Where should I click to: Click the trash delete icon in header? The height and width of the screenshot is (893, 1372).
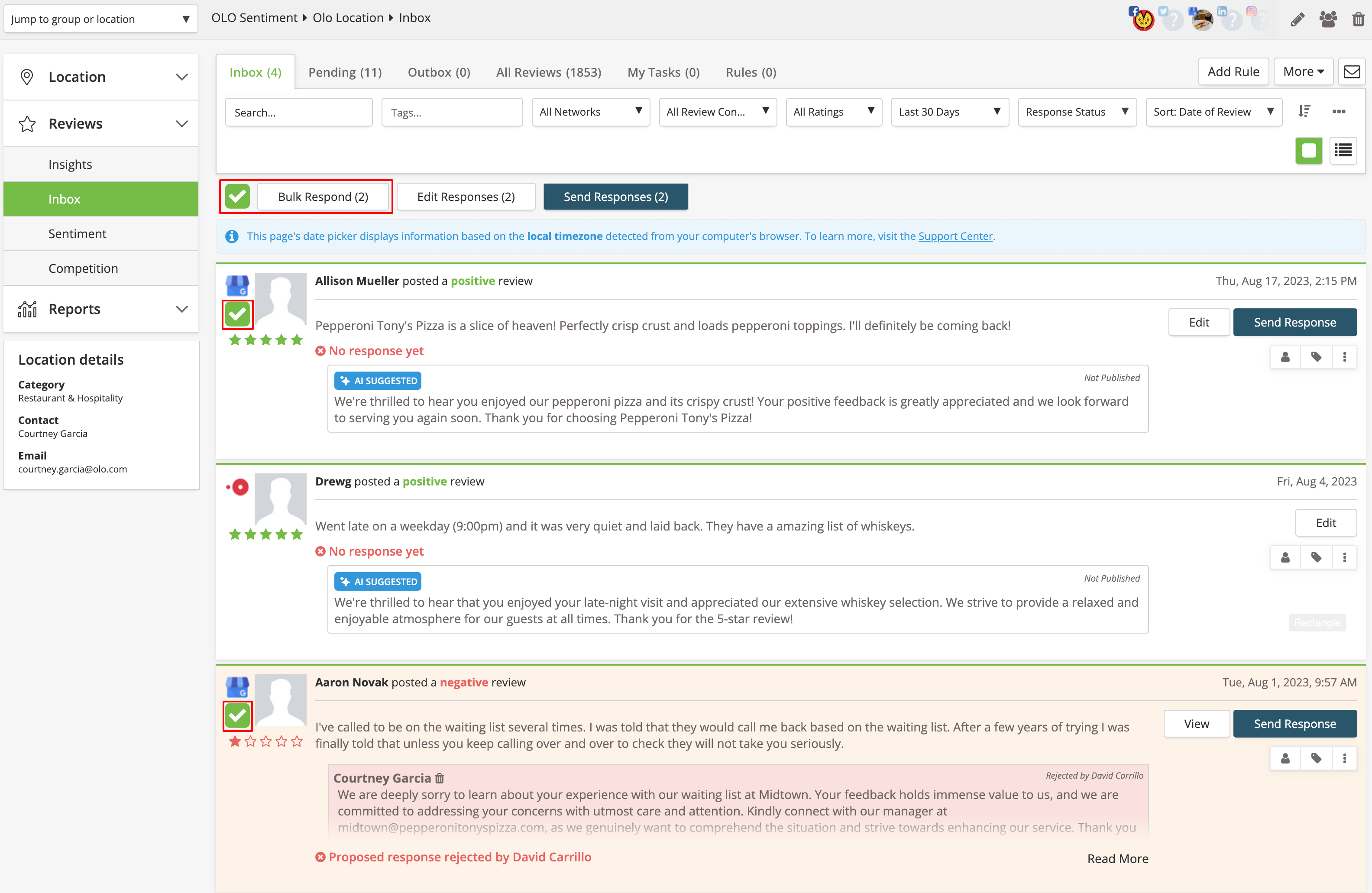coord(1358,19)
